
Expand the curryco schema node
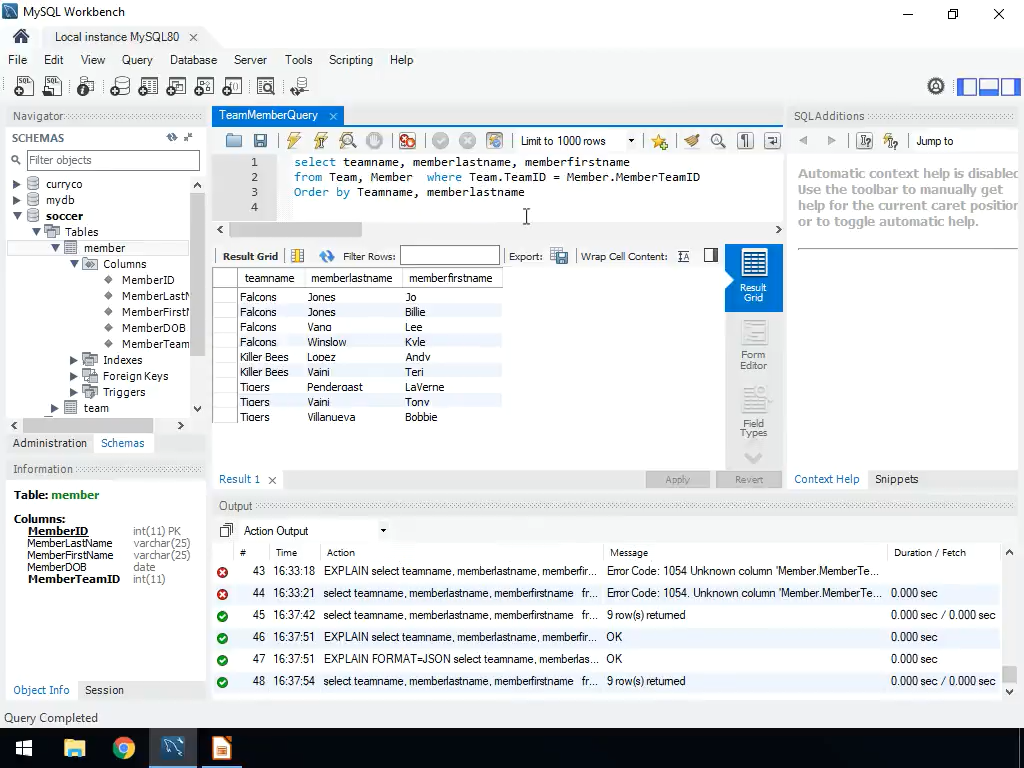tap(17, 184)
